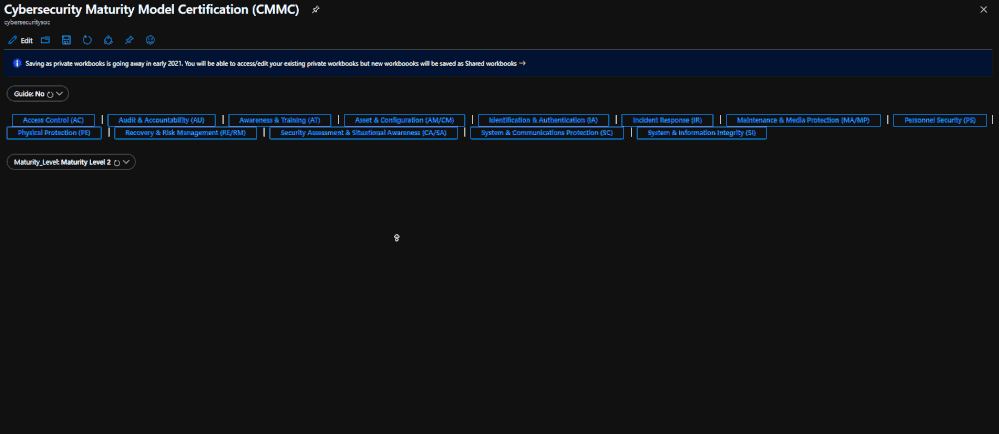Open workbook with the folder icon

(45, 40)
